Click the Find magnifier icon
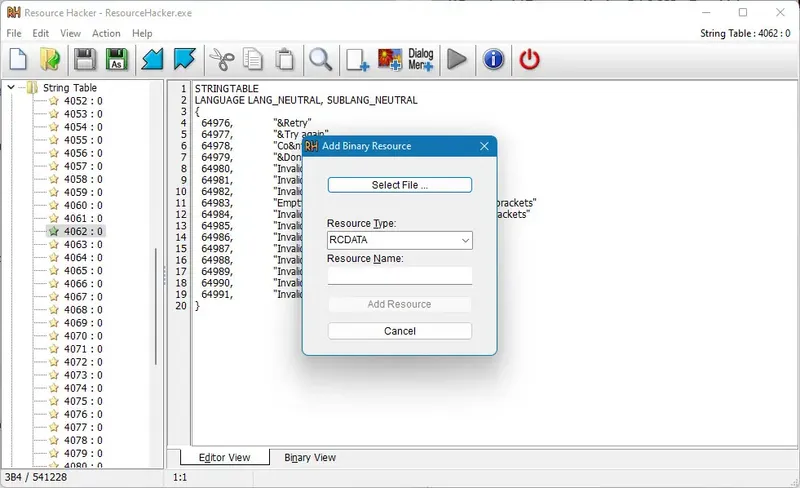The image size is (800, 488). [321, 59]
